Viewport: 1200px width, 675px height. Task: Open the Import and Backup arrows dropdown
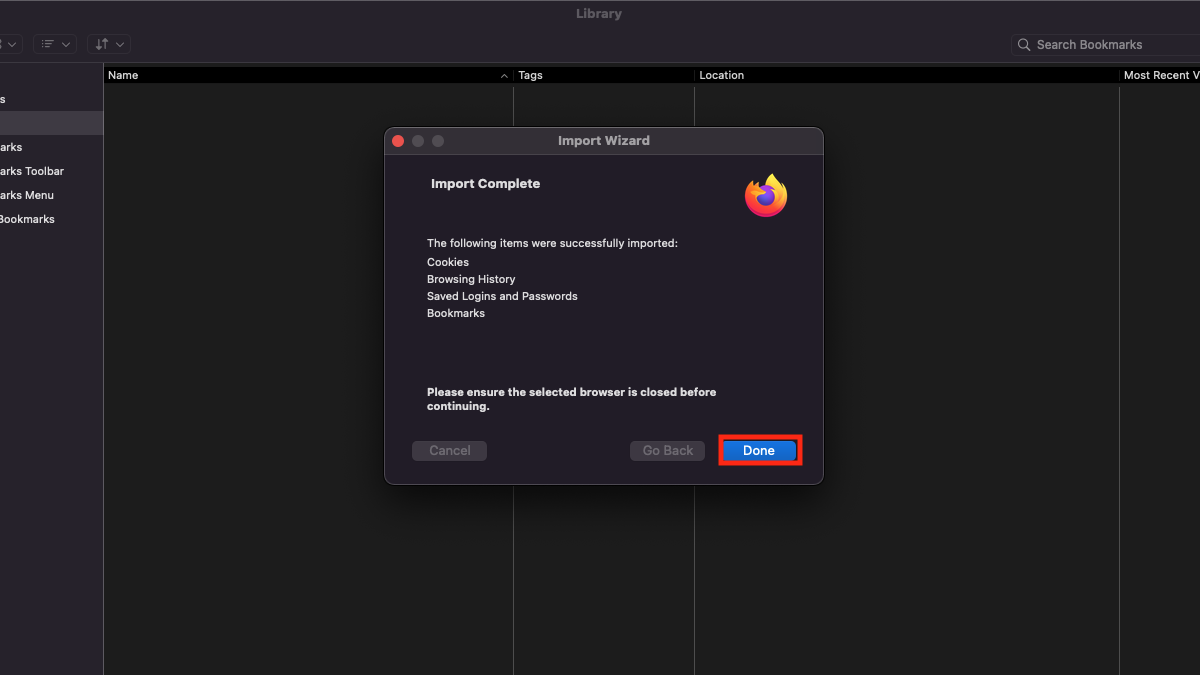(x=109, y=44)
